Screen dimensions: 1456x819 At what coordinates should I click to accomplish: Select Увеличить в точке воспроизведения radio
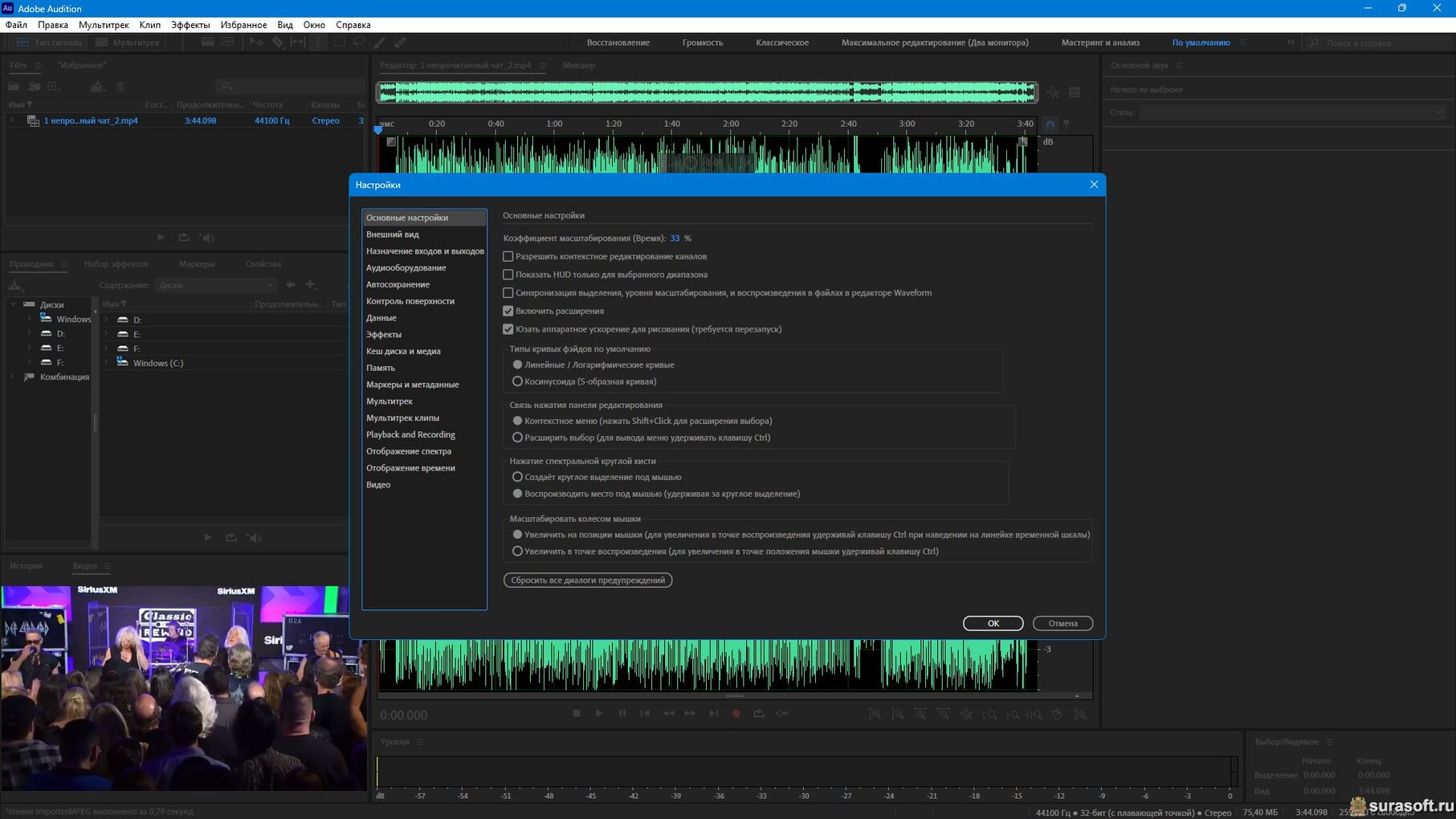click(517, 552)
